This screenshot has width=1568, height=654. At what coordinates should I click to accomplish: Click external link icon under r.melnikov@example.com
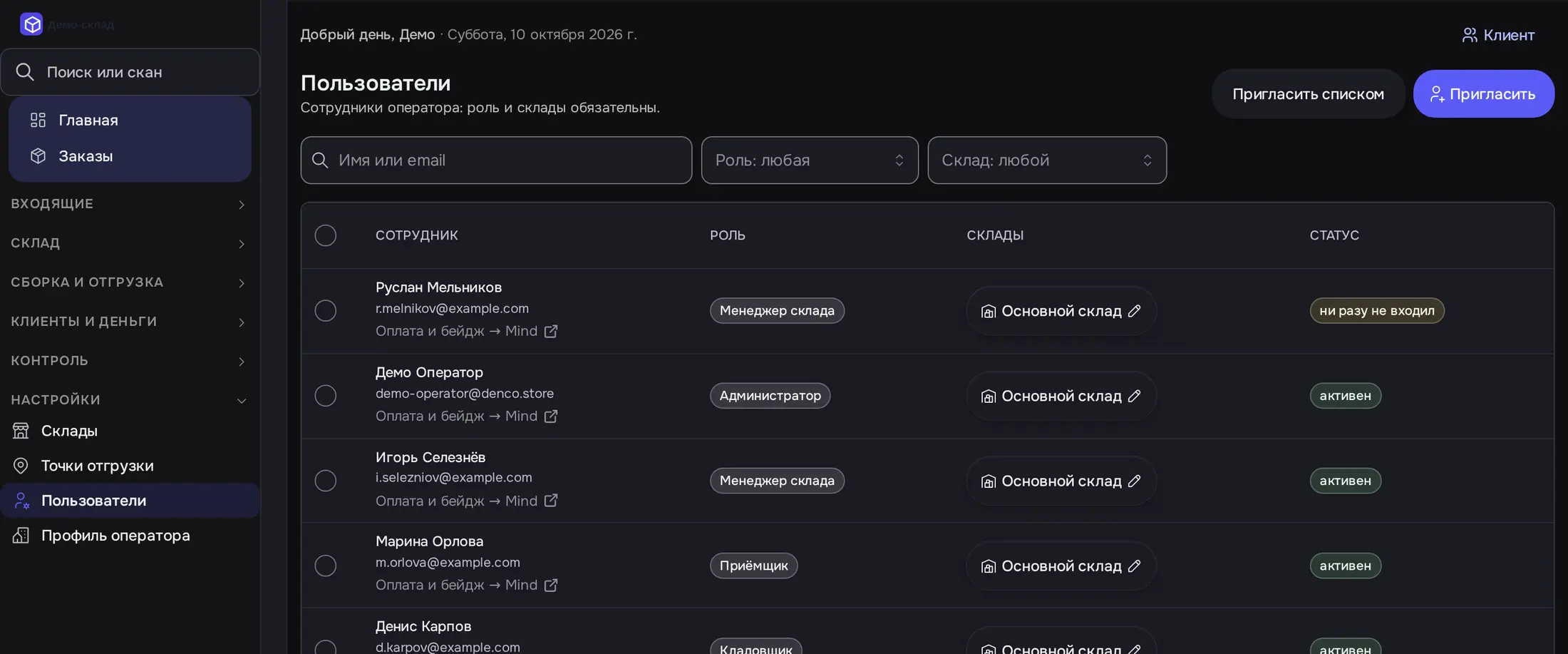click(551, 331)
